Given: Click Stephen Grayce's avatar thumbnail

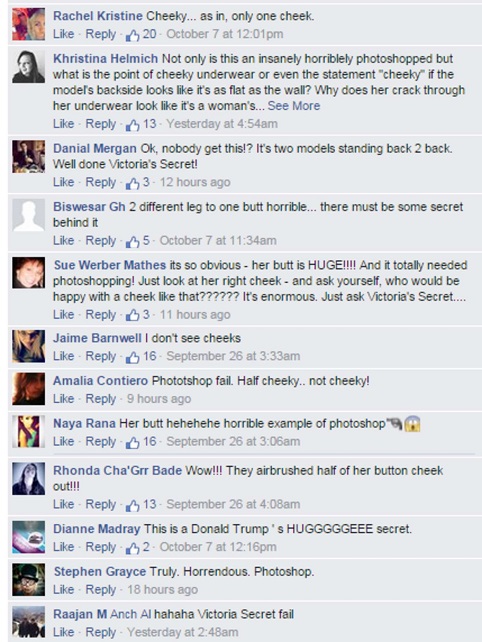Looking at the screenshot, I should coord(28,580).
